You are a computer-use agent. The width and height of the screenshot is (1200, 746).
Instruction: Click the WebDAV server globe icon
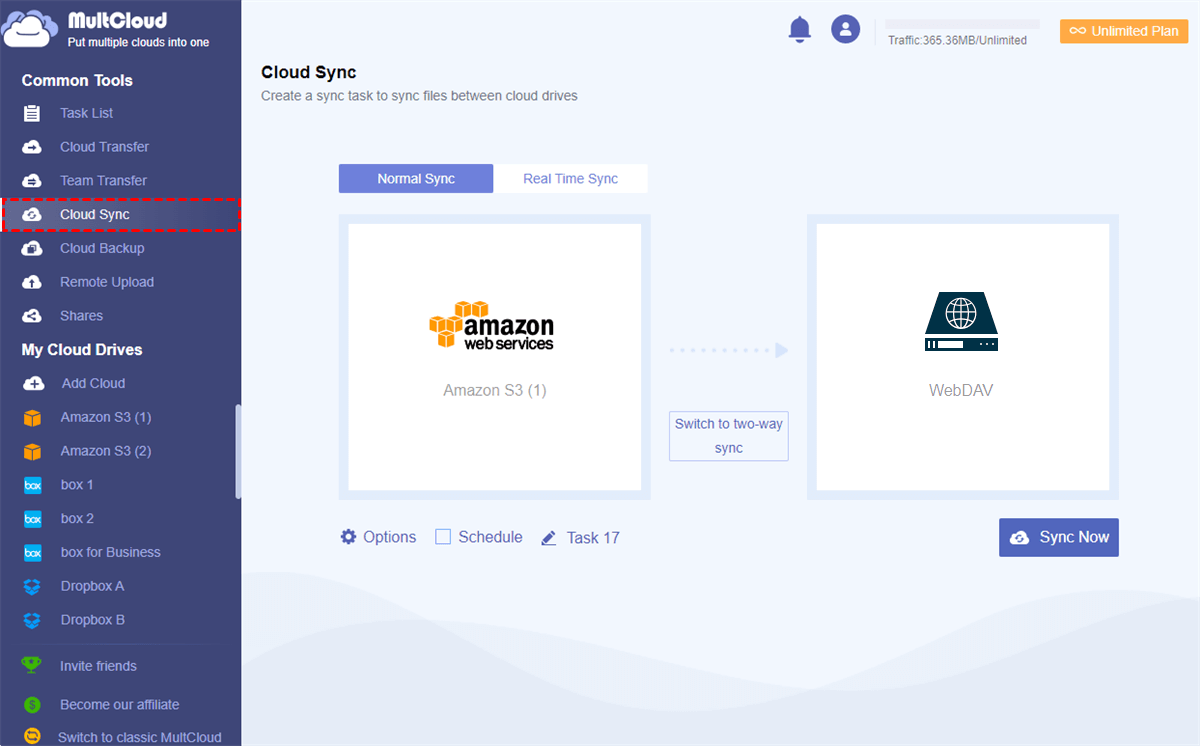(961, 321)
